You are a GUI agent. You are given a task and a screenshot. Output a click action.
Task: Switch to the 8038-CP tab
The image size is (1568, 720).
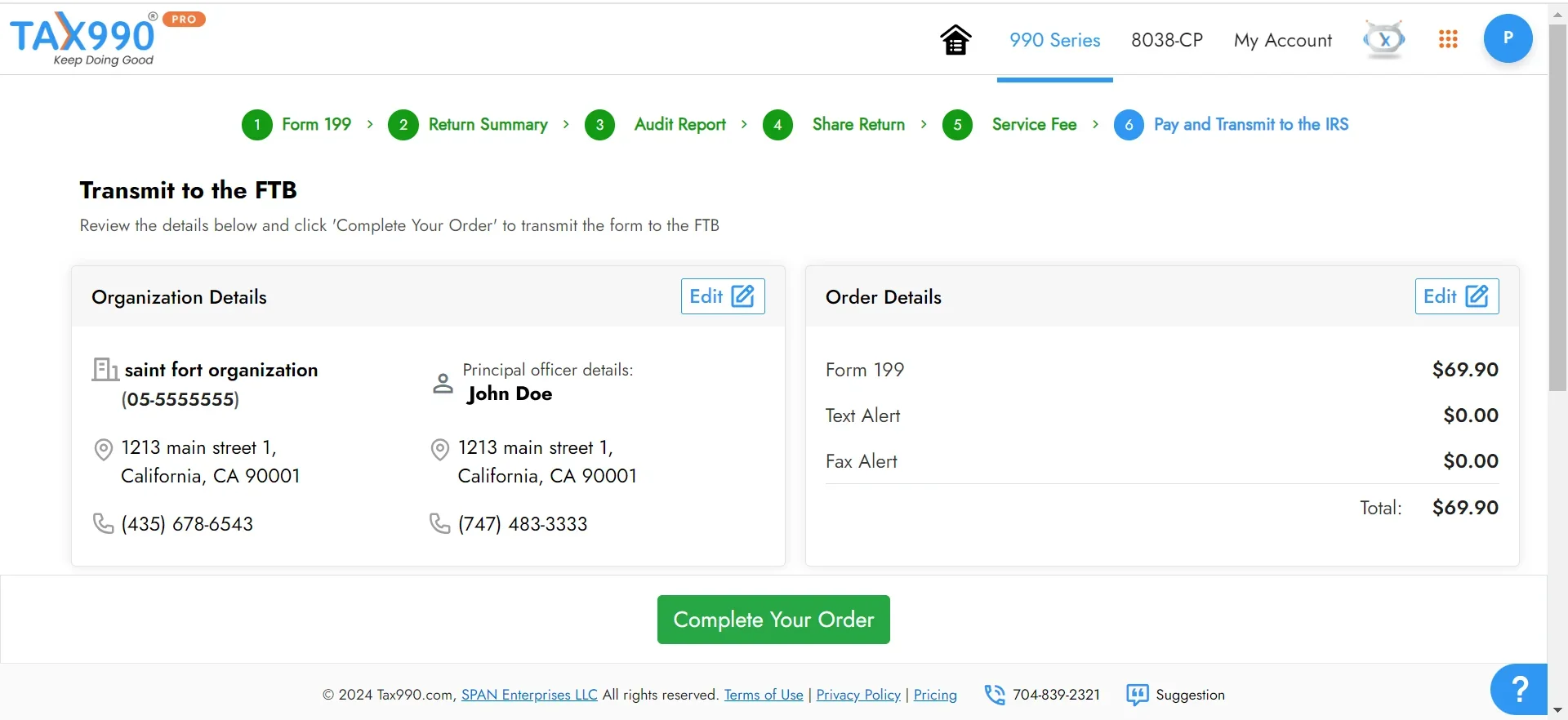(1167, 40)
